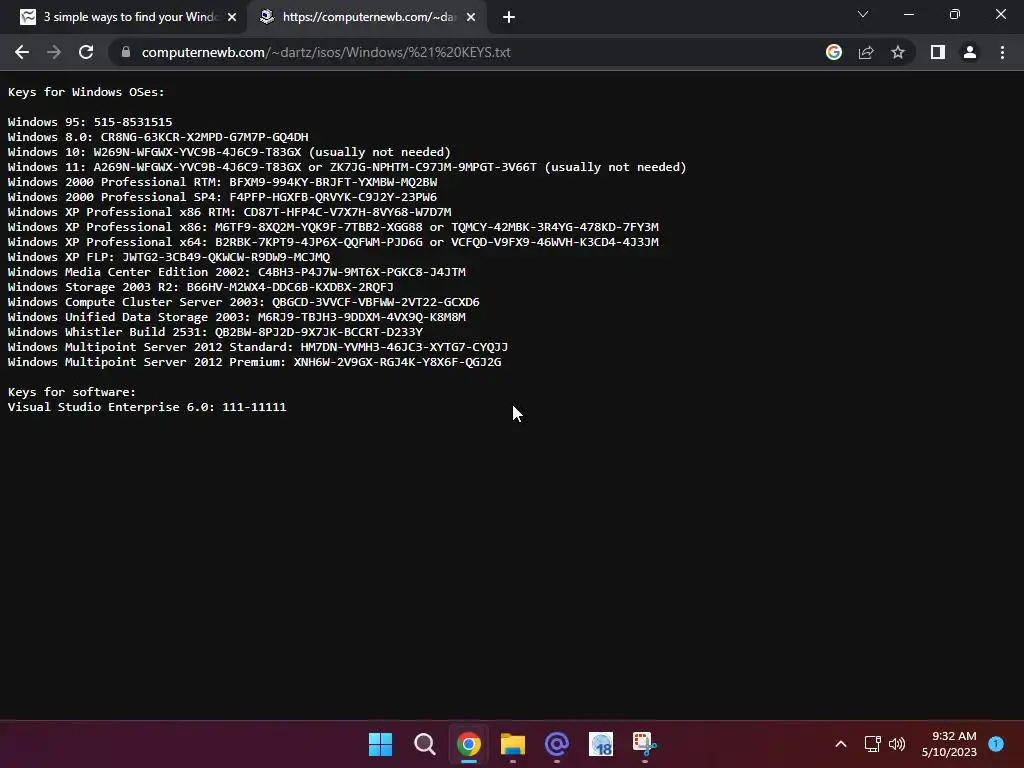Click Windows 2000 Professional SP4 line
Viewport: 1024px width, 768px height.
(x=223, y=197)
